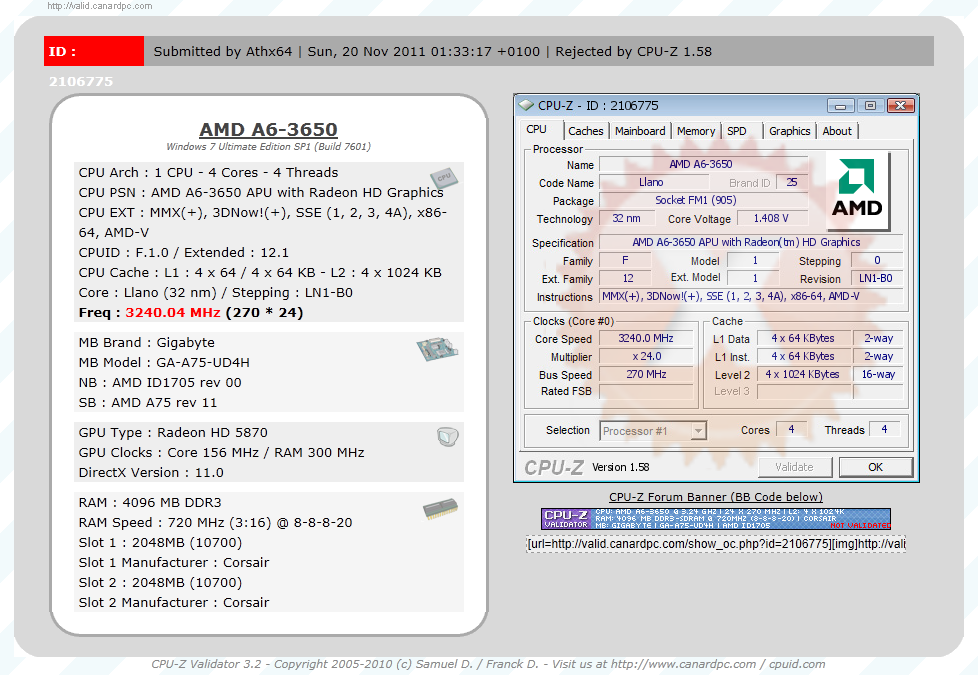Click the 'DirectX Version : 11.0' line
Image resolution: width=978 pixels, height=675 pixels.
pos(151,472)
